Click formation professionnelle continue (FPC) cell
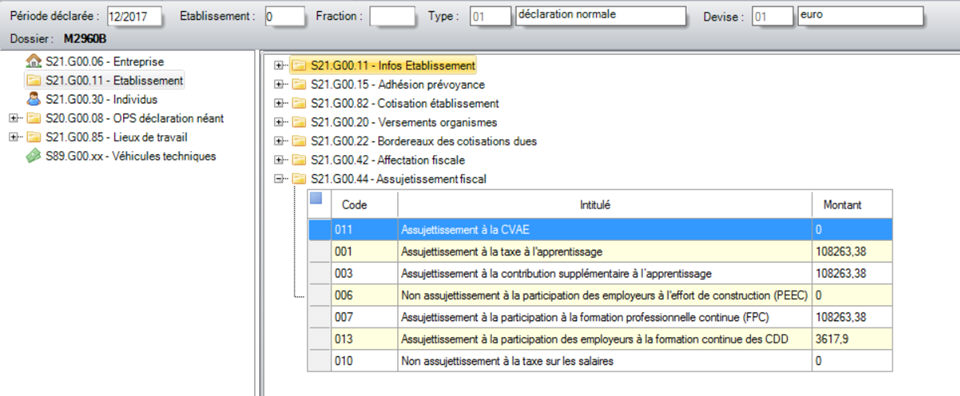 pos(605,317)
